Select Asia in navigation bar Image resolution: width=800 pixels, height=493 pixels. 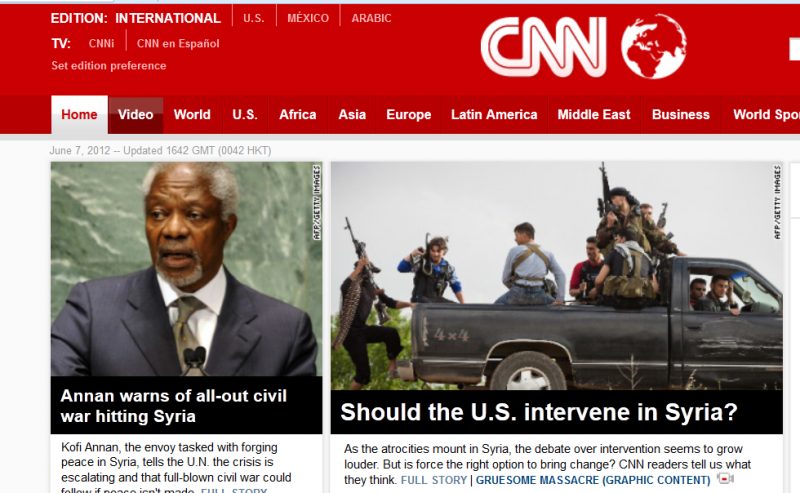[x=352, y=115]
